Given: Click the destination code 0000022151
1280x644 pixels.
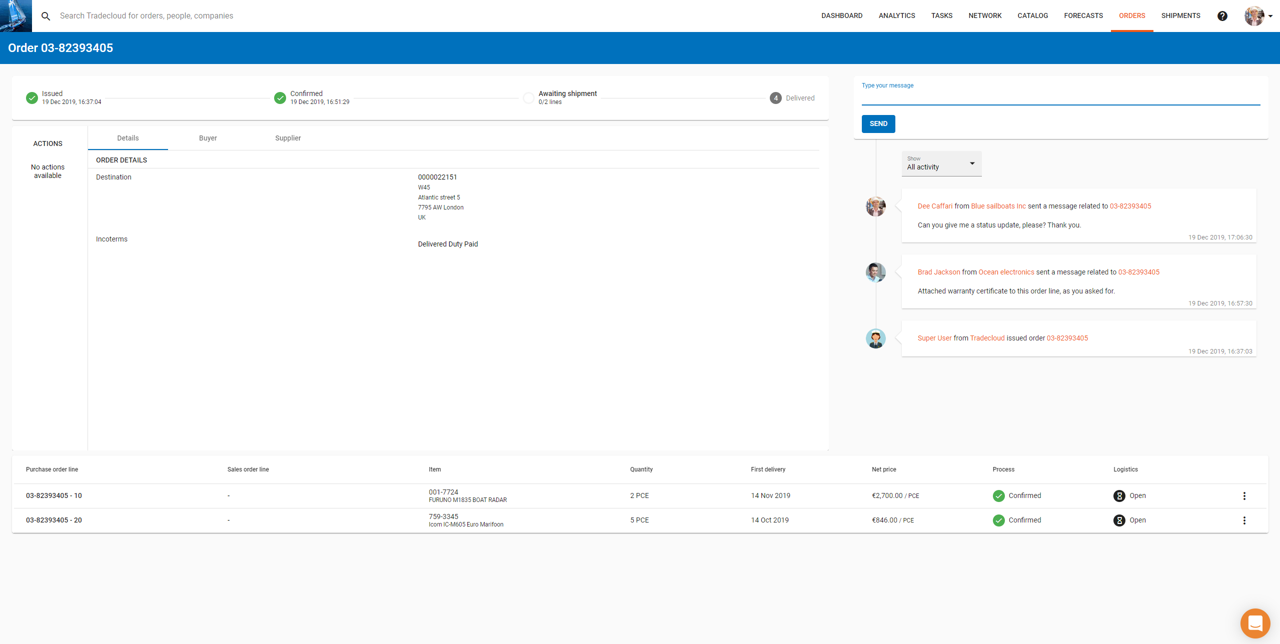Looking at the screenshot, I should point(437,177).
